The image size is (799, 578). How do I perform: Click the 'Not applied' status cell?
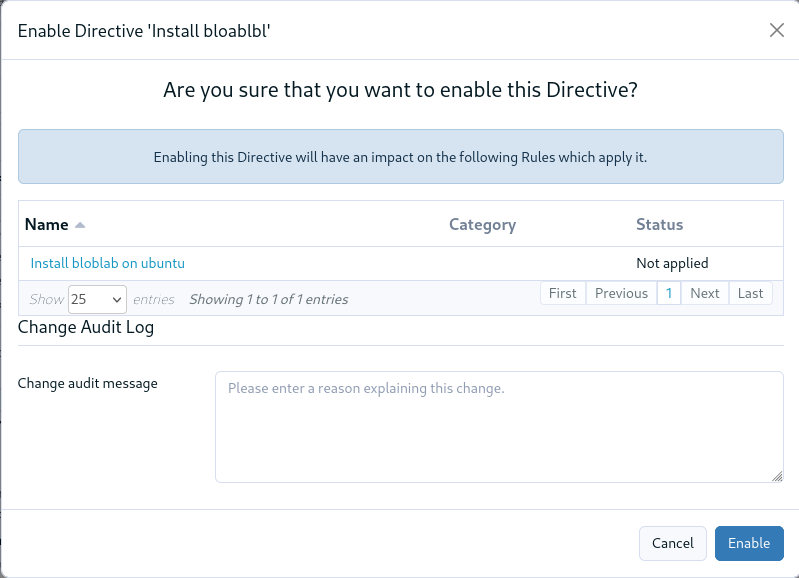pyautogui.click(x=672, y=263)
